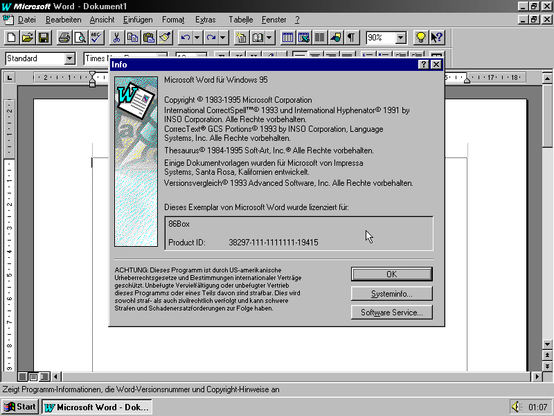554x416 pixels.
Task: Click the AutoFormat toolbar icon
Action: click(x=241, y=37)
